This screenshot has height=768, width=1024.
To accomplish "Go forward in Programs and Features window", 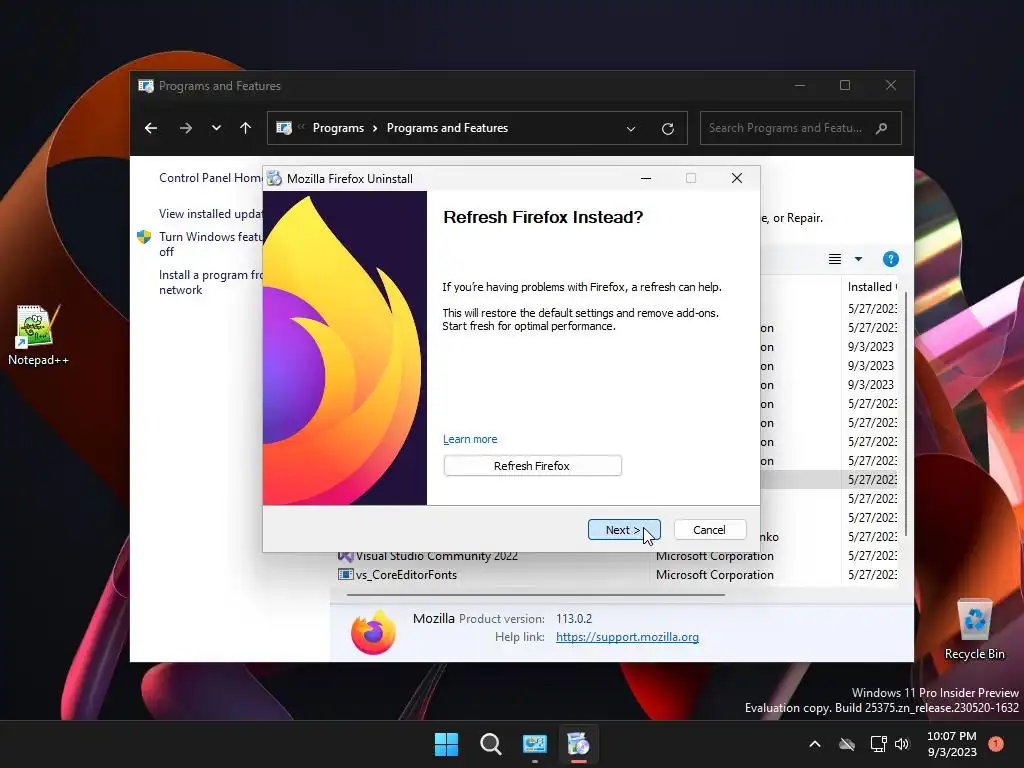I will [x=186, y=128].
